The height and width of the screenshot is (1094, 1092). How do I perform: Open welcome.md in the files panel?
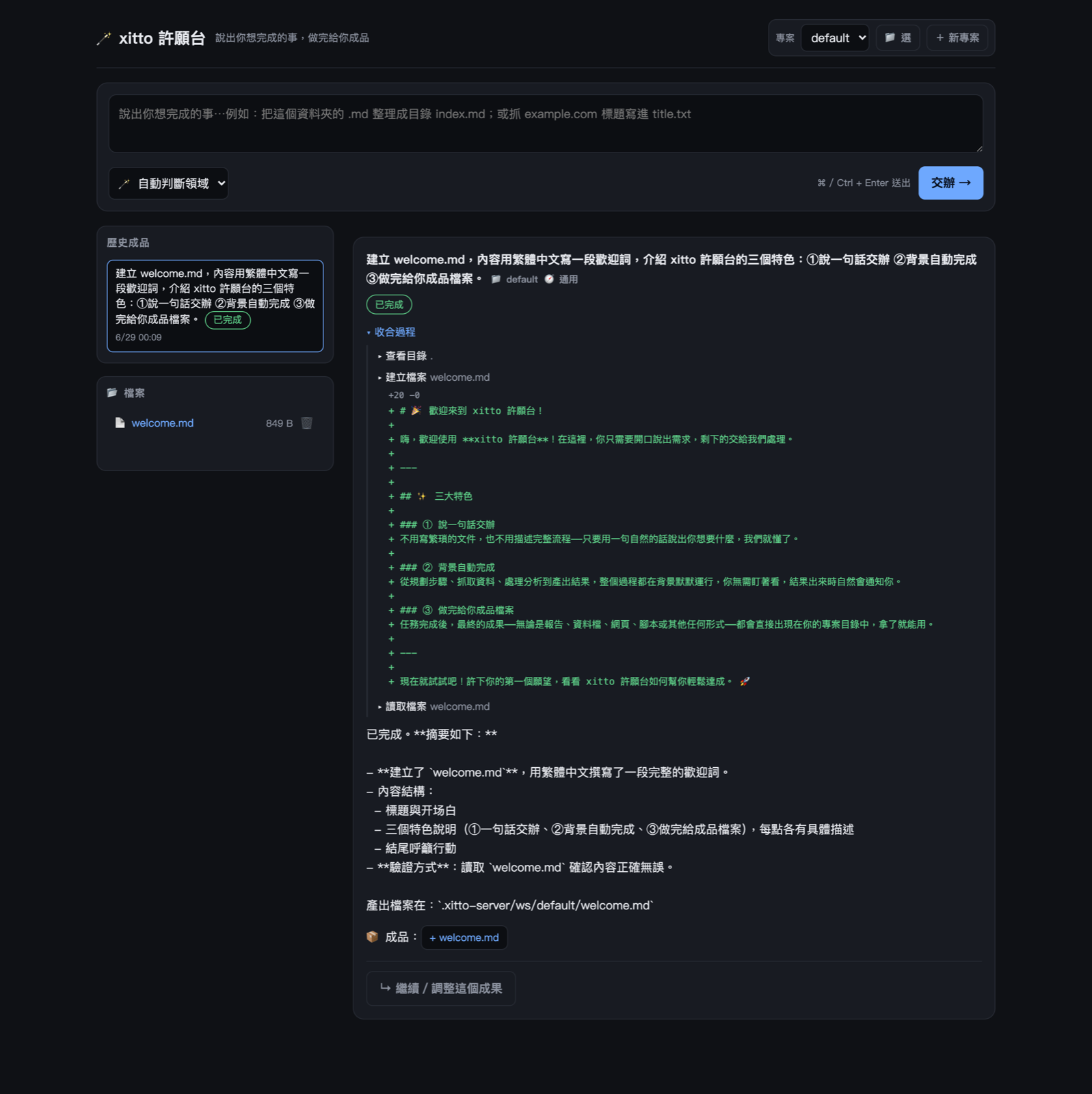[162, 423]
